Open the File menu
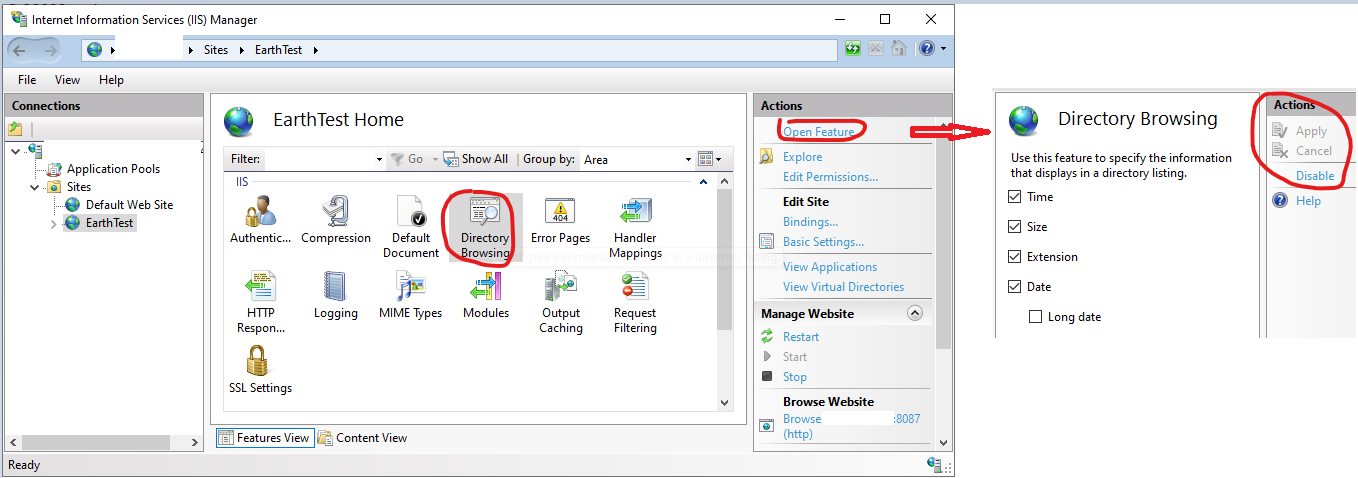 click(27, 79)
